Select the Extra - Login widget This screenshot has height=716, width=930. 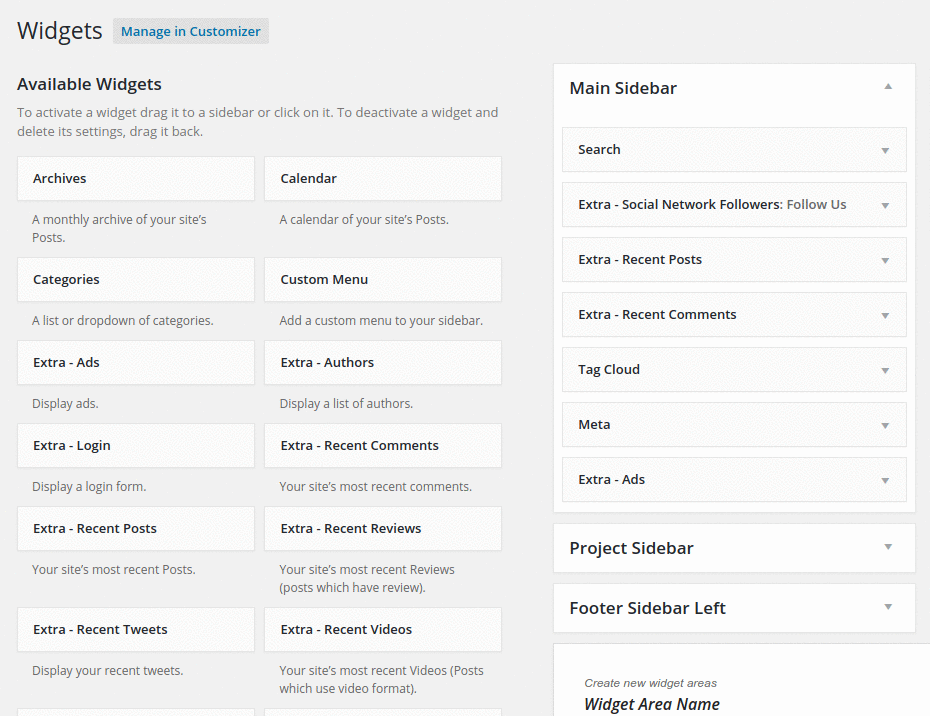[135, 445]
